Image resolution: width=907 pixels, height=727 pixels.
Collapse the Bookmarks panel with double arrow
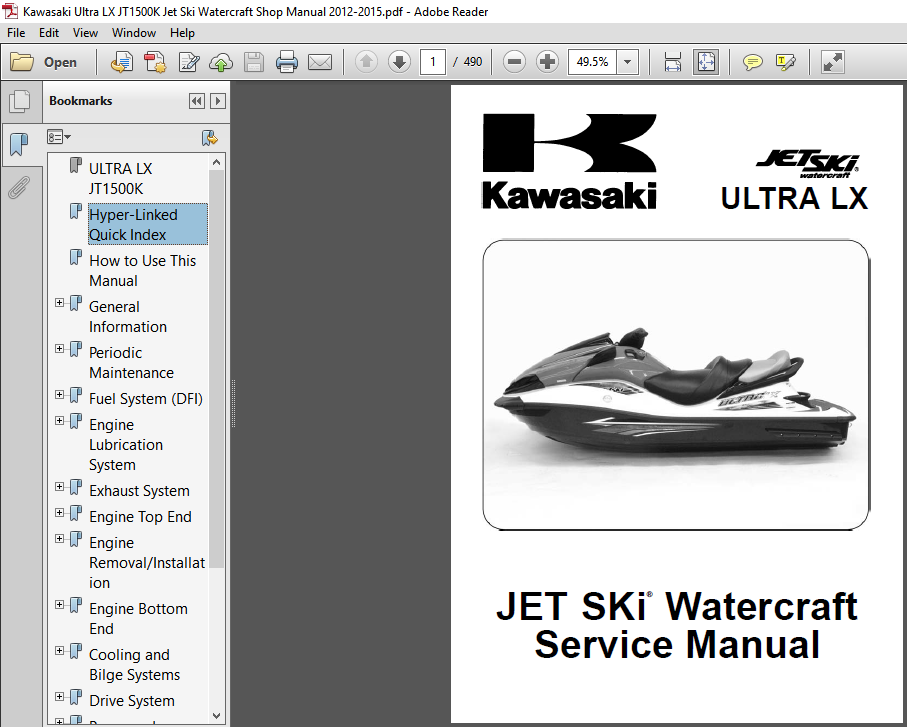197,101
